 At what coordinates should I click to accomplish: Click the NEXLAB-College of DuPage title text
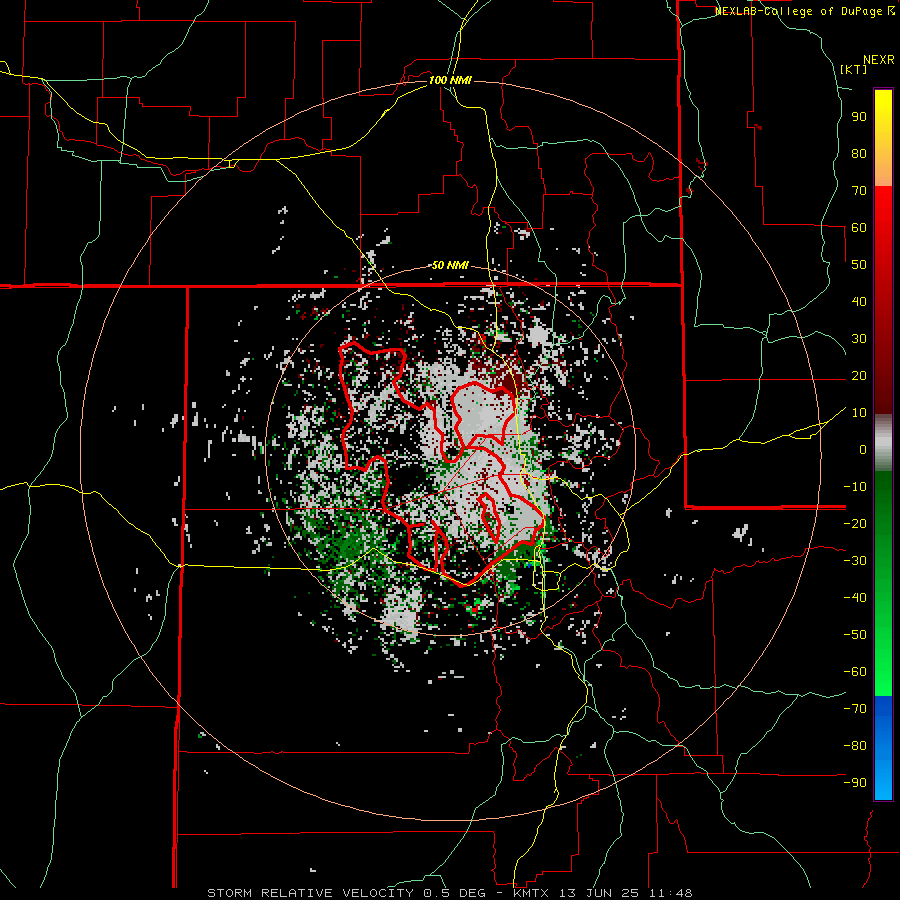(804, 11)
